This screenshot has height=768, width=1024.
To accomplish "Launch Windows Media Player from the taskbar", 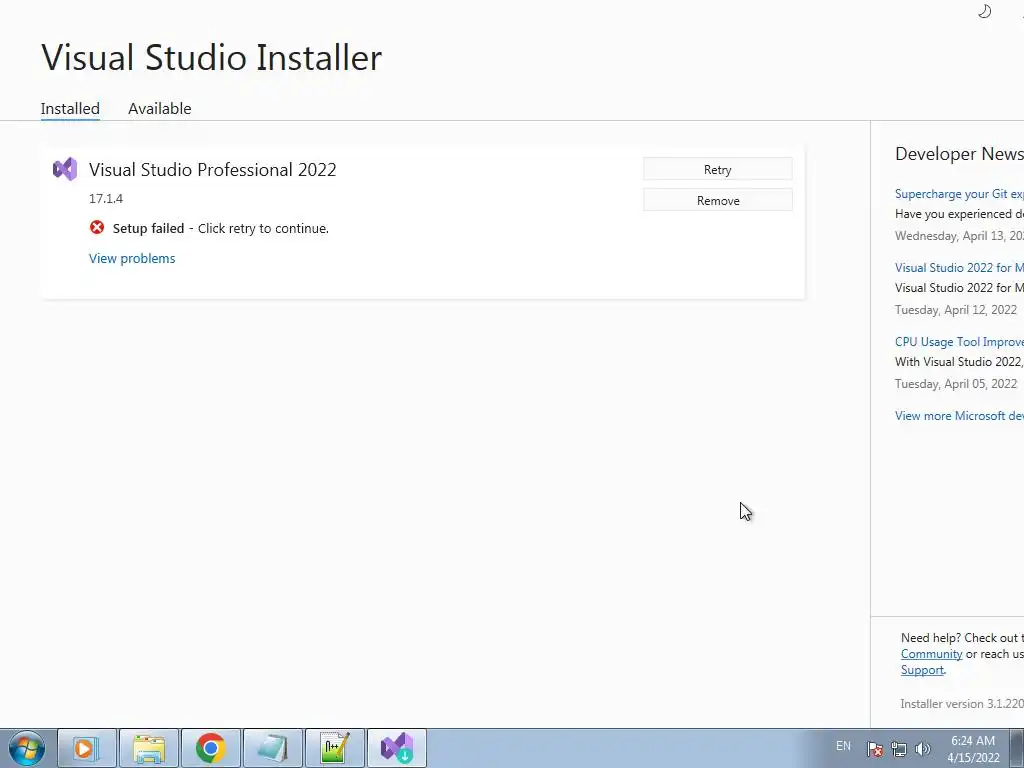I will coord(87,748).
